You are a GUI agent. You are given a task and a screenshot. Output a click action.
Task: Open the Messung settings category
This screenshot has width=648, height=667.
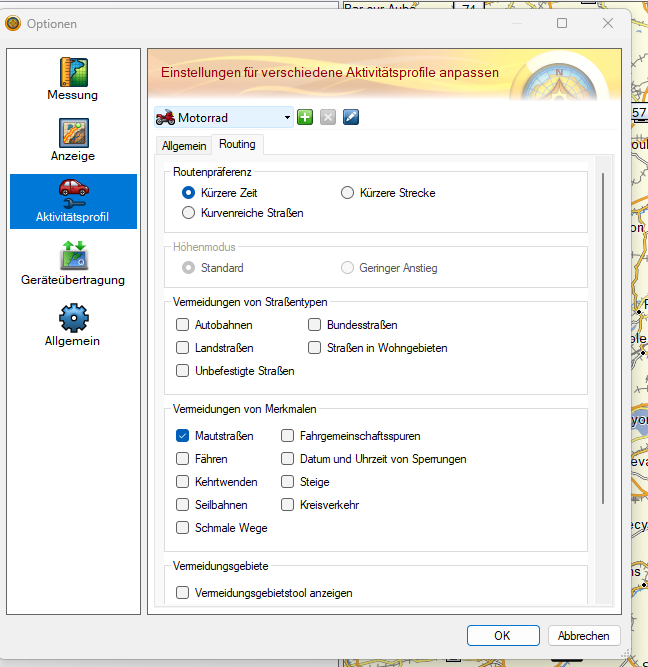(73, 79)
